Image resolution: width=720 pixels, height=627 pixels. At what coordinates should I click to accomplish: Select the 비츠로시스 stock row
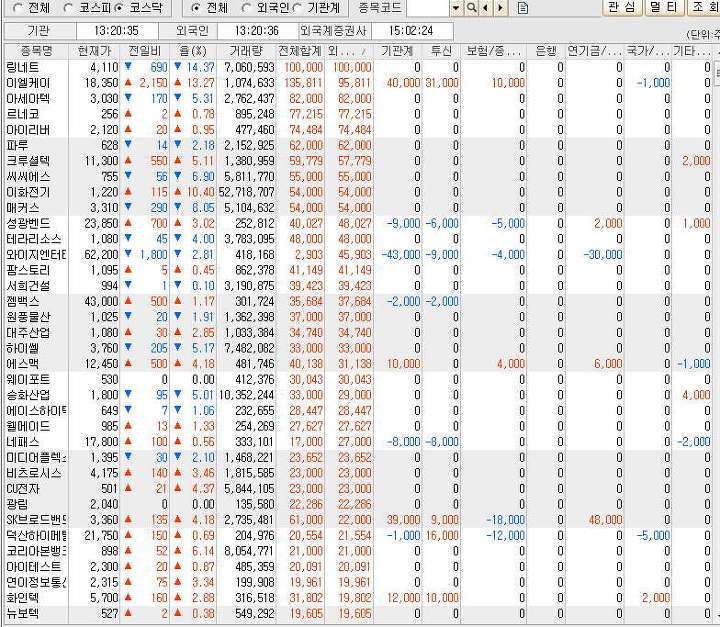point(360,473)
